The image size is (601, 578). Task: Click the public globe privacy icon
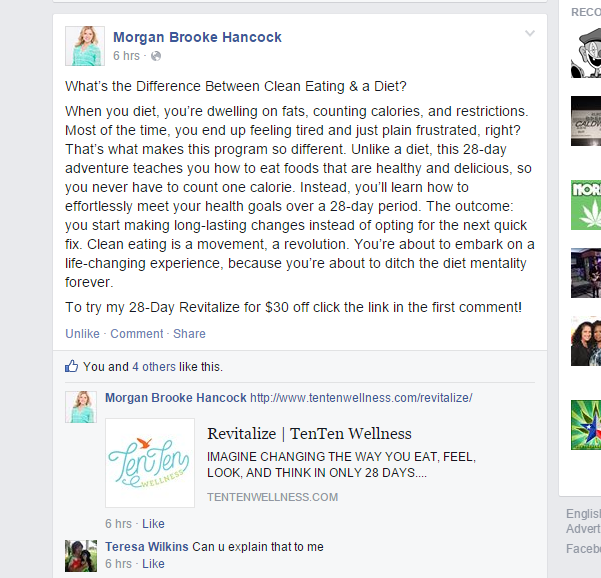point(156,56)
